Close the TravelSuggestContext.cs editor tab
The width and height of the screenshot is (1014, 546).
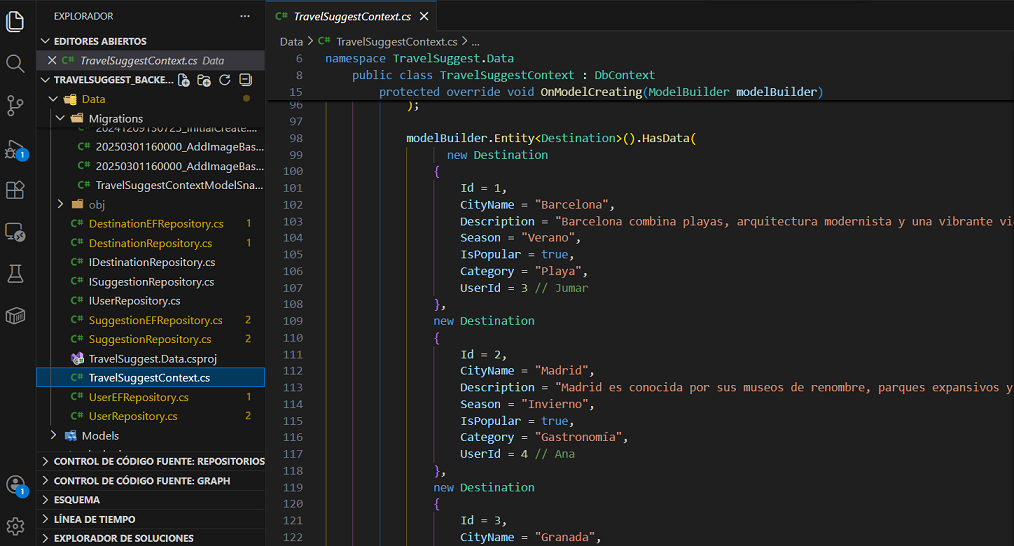[424, 16]
